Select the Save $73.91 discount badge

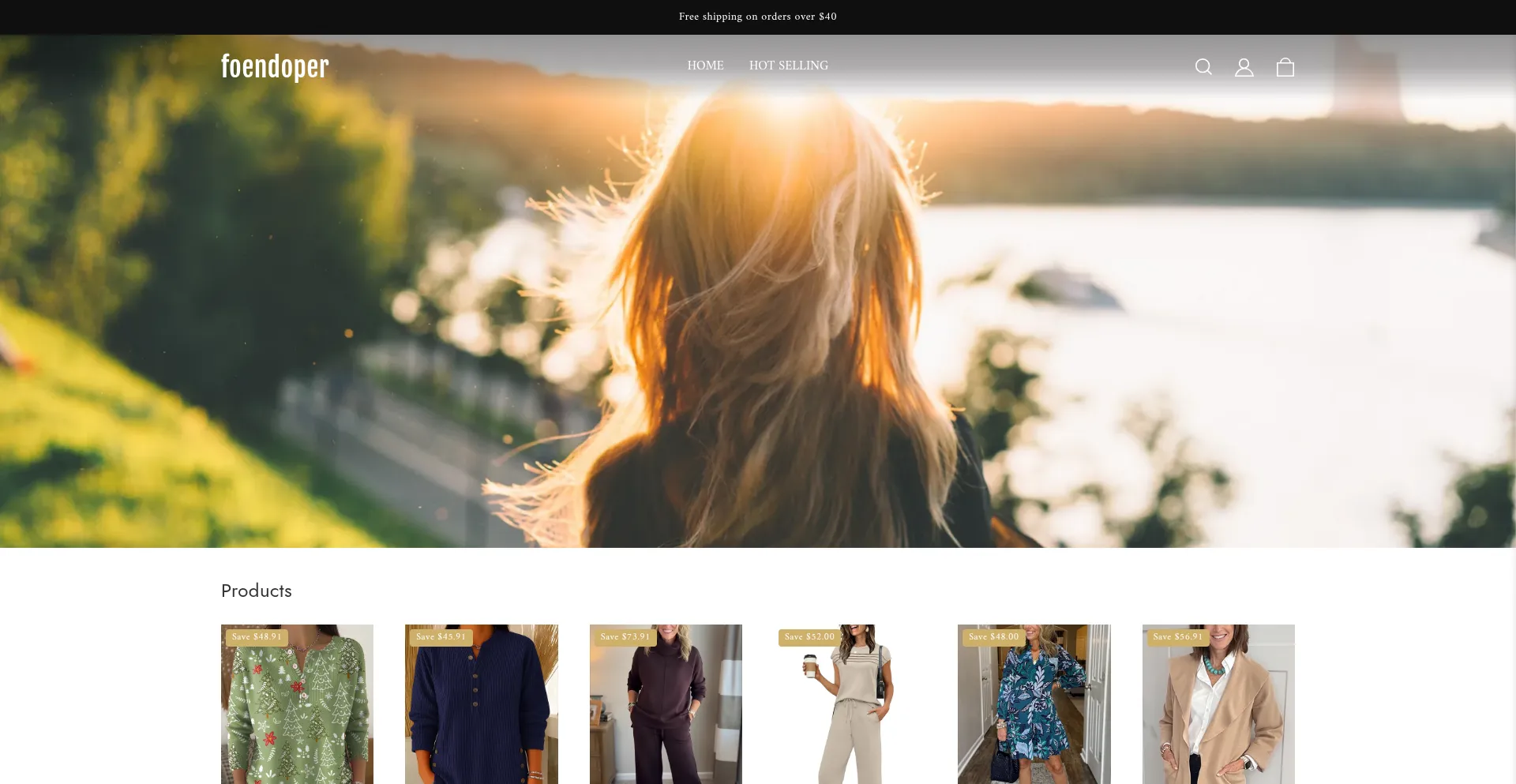click(625, 637)
